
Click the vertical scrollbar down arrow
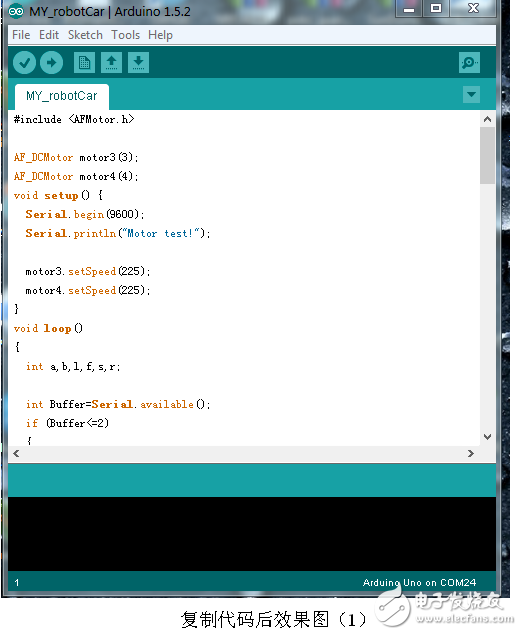coord(488,437)
